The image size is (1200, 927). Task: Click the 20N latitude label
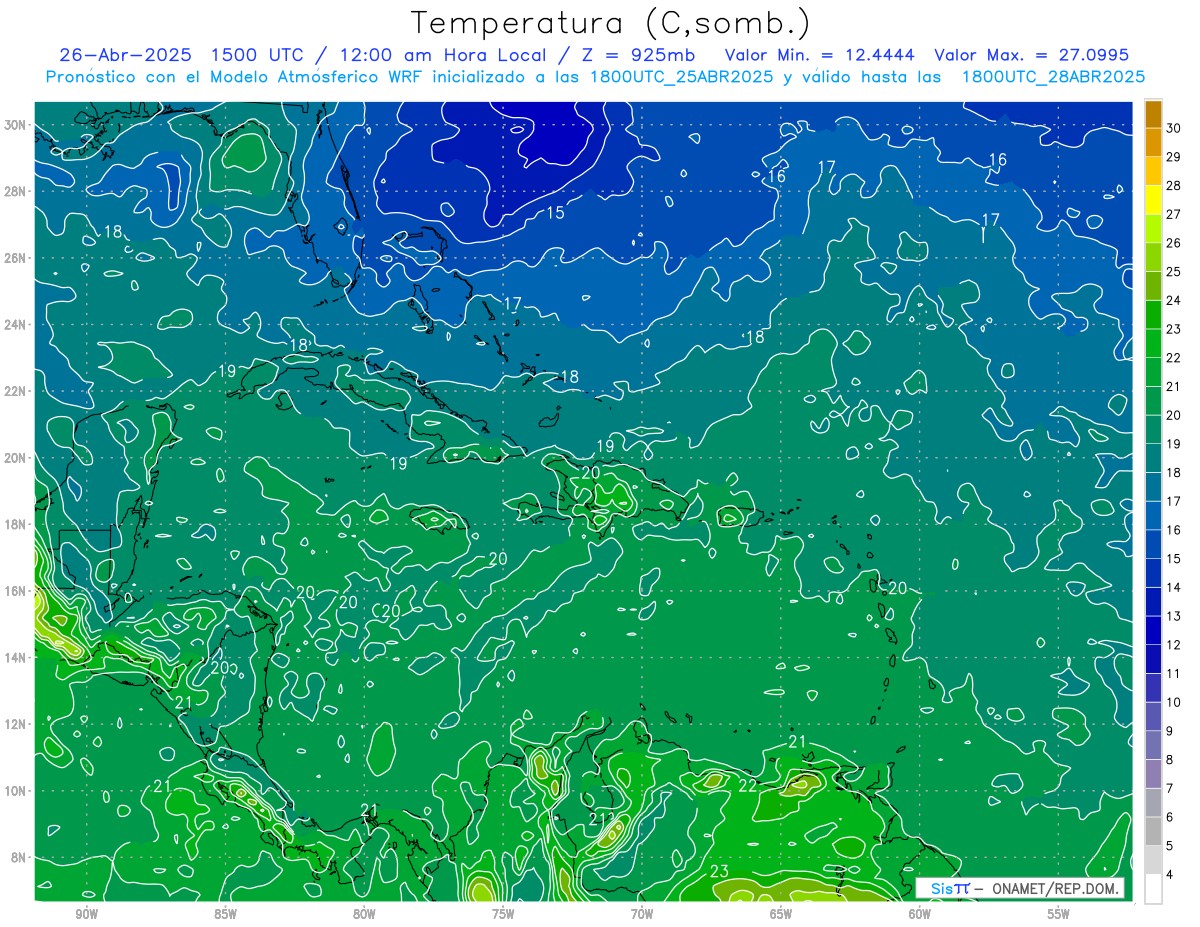16,458
